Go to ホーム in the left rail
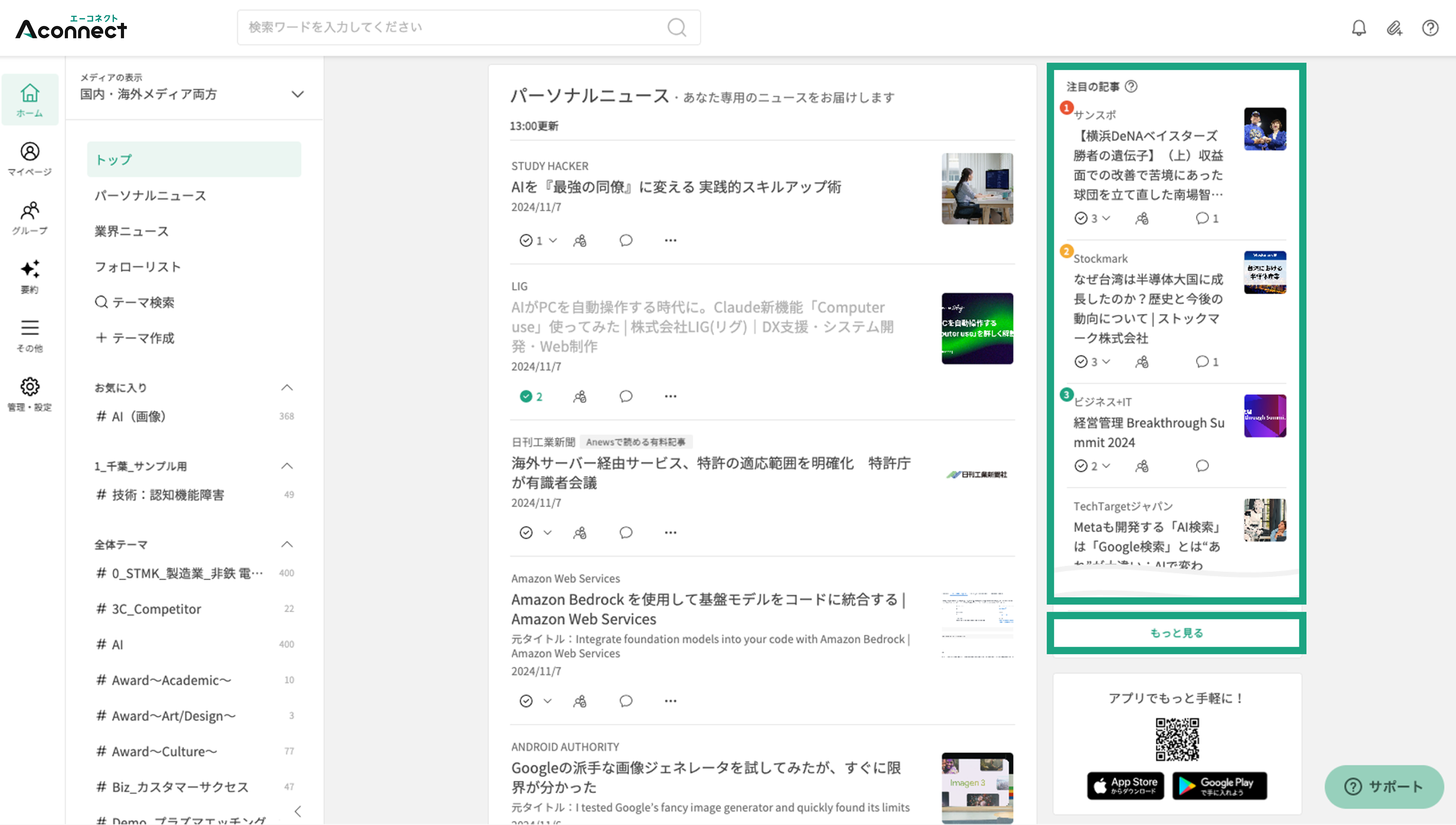The image size is (1456, 825). (30, 100)
